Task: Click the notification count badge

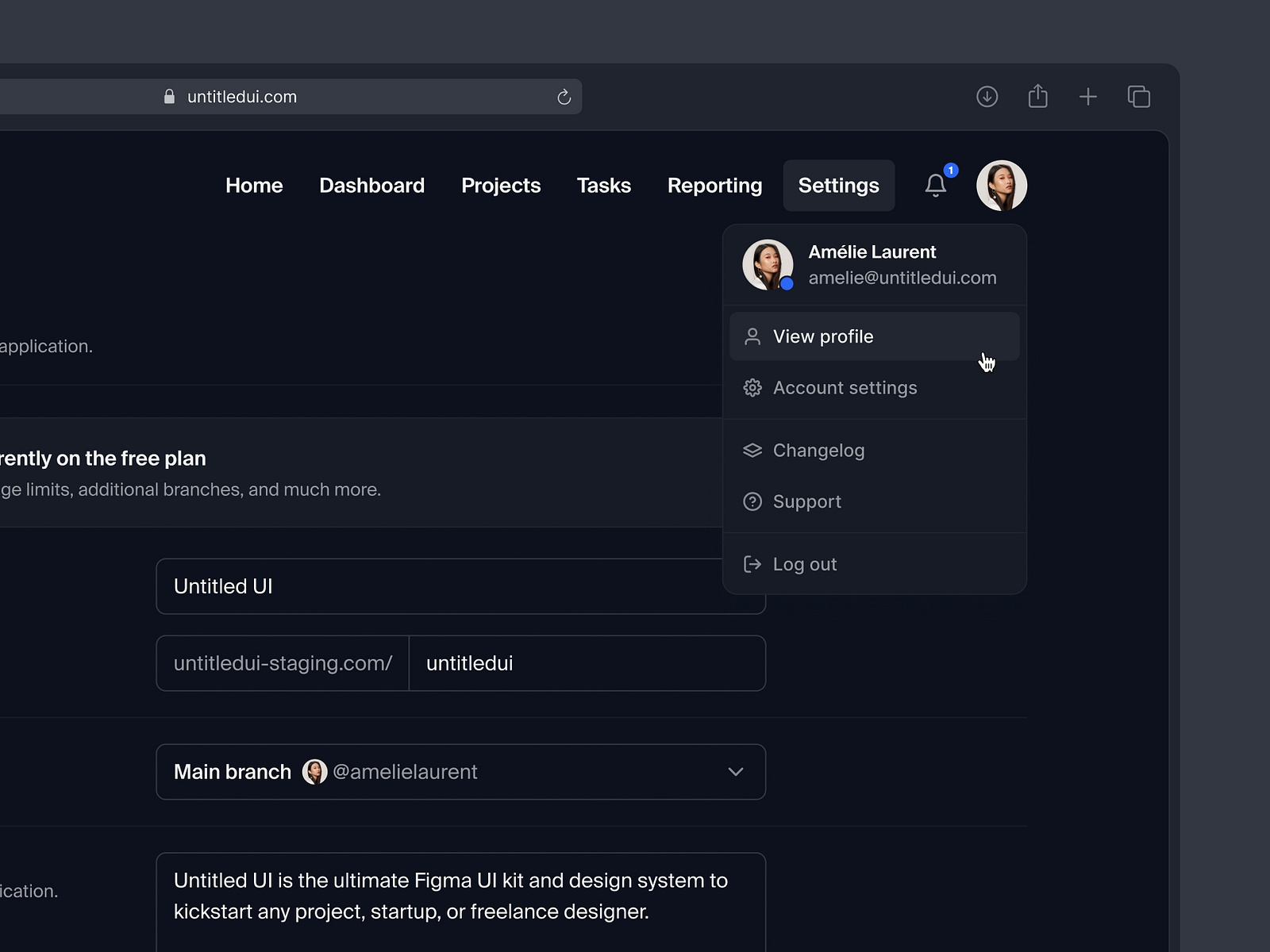Action: (x=950, y=169)
